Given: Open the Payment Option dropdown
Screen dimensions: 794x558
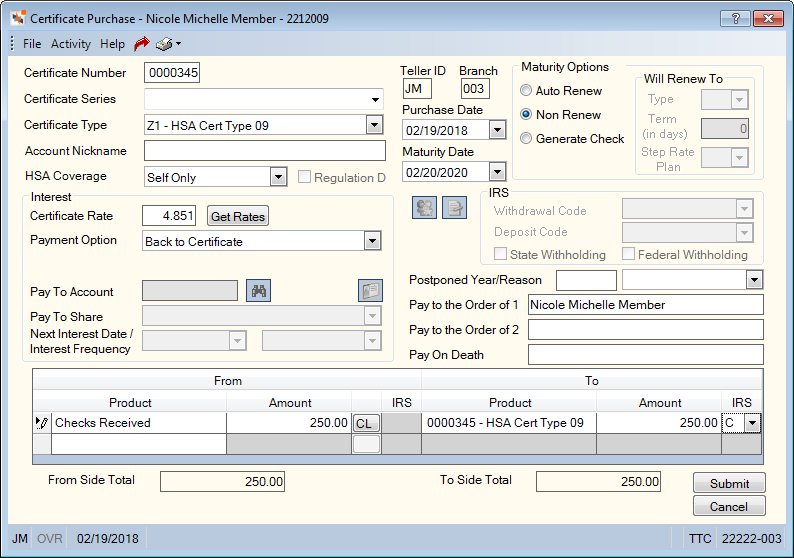Looking at the screenshot, I should pyautogui.click(x=372, y=241).
